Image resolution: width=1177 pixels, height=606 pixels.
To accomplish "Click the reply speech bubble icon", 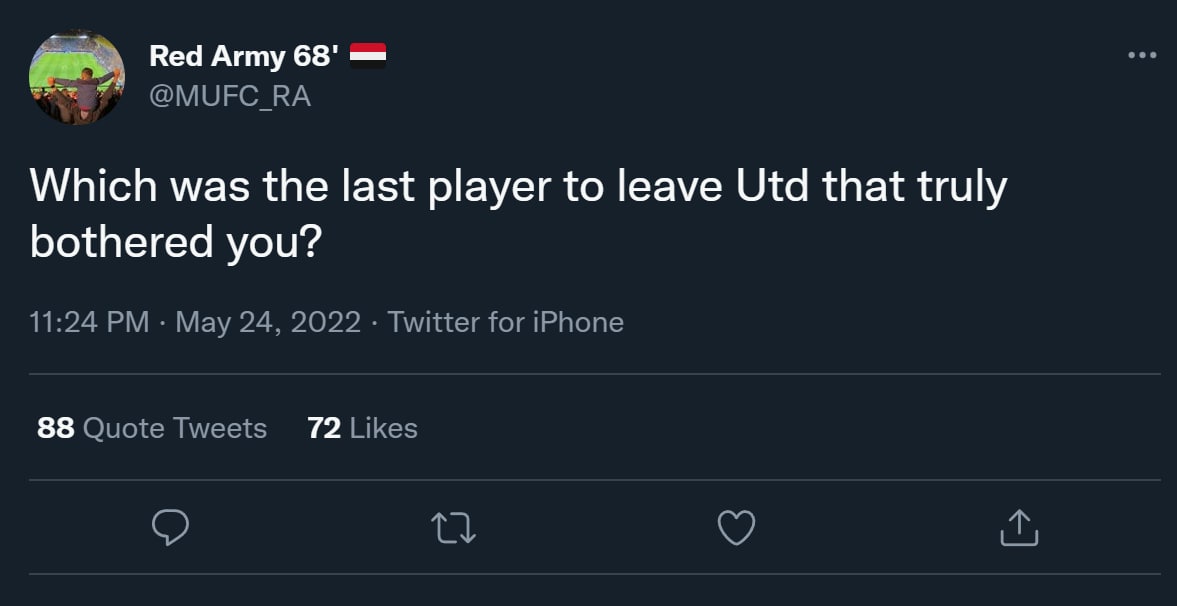I will point(170,528).
